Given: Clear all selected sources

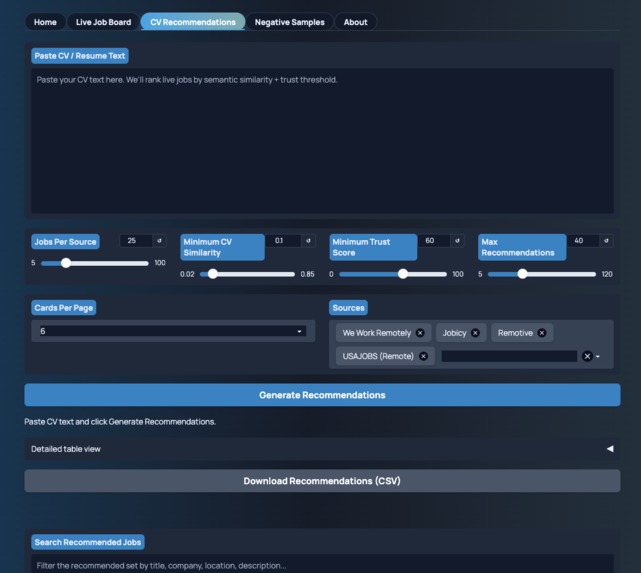Looking at the screenshot, I should pyautogui.click(x=587, y=356).
